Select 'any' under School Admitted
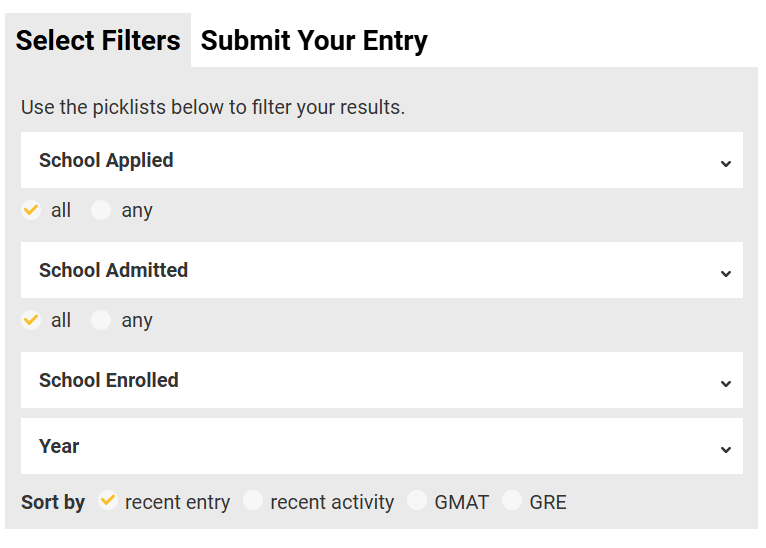The image size is (766, 548). click(101, 320)
